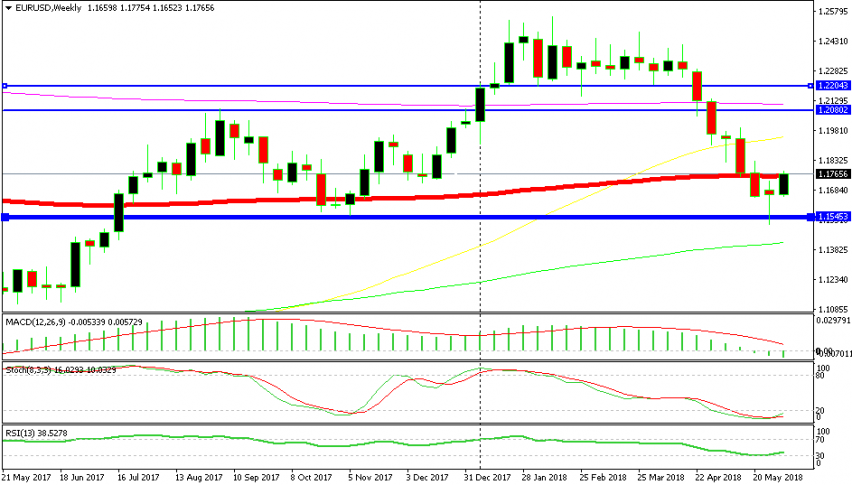Click the current price tag 1.17656

(x=832, y=174)
